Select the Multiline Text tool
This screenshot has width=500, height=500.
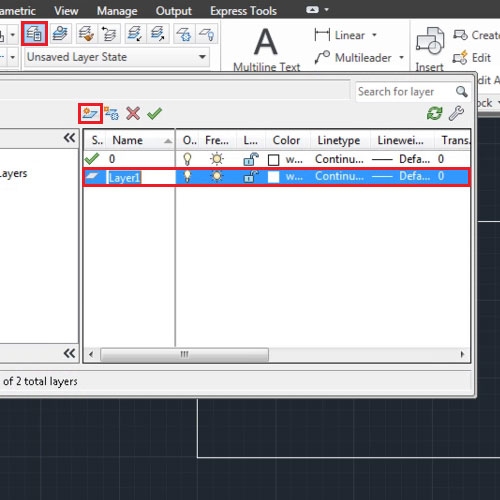coord(266,49)
